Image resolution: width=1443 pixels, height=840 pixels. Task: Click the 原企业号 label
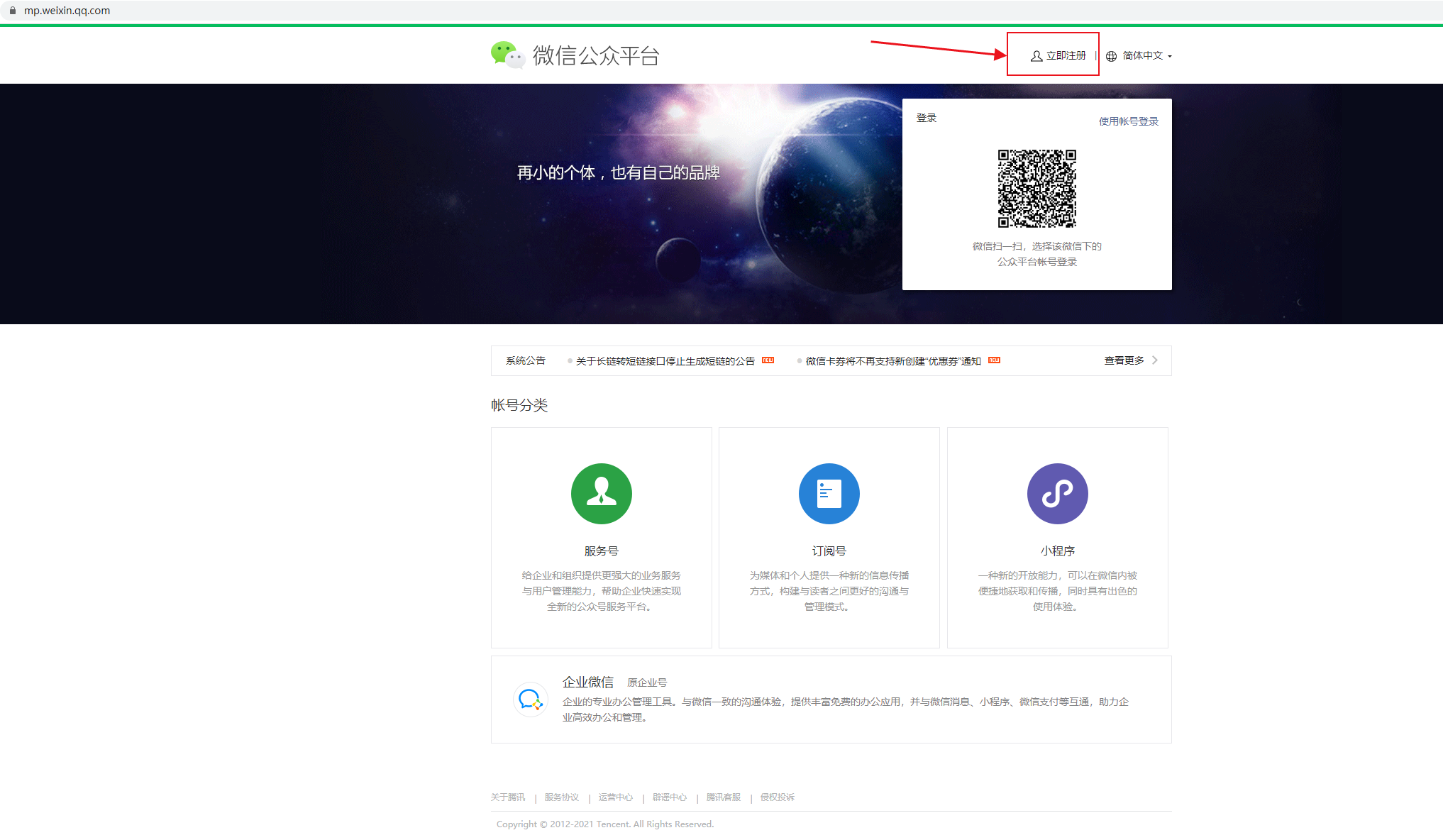[647, 682]
